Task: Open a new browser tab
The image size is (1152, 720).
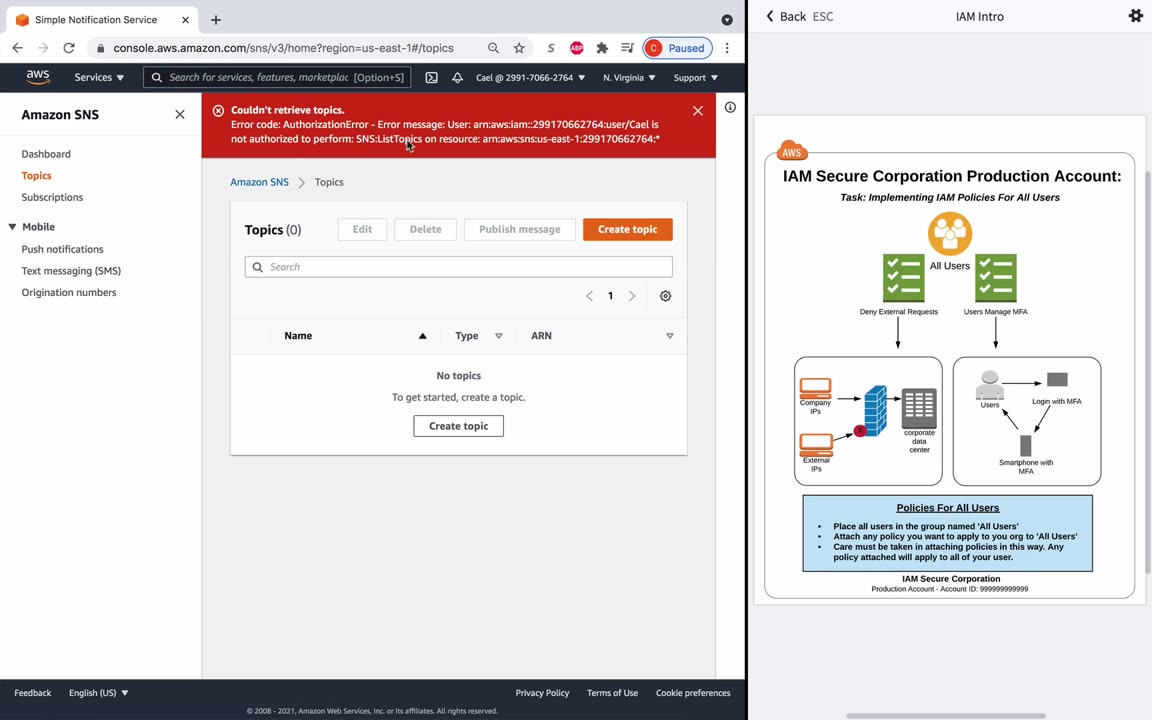Action: tap(215, 20)
